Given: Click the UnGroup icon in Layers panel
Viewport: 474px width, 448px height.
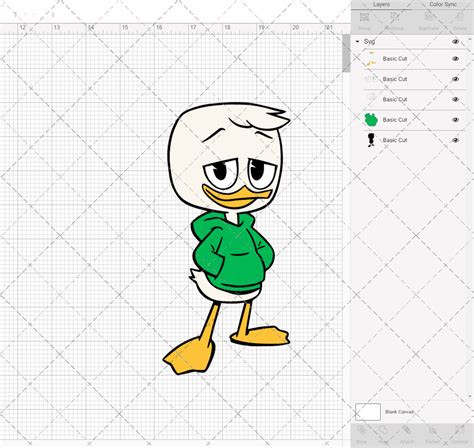Looking at the screenshot, I should [x=395, y=17].
